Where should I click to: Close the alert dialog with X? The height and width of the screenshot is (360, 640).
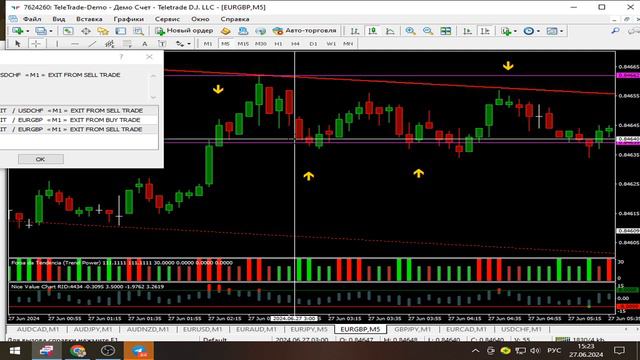(x=149, y=57)
